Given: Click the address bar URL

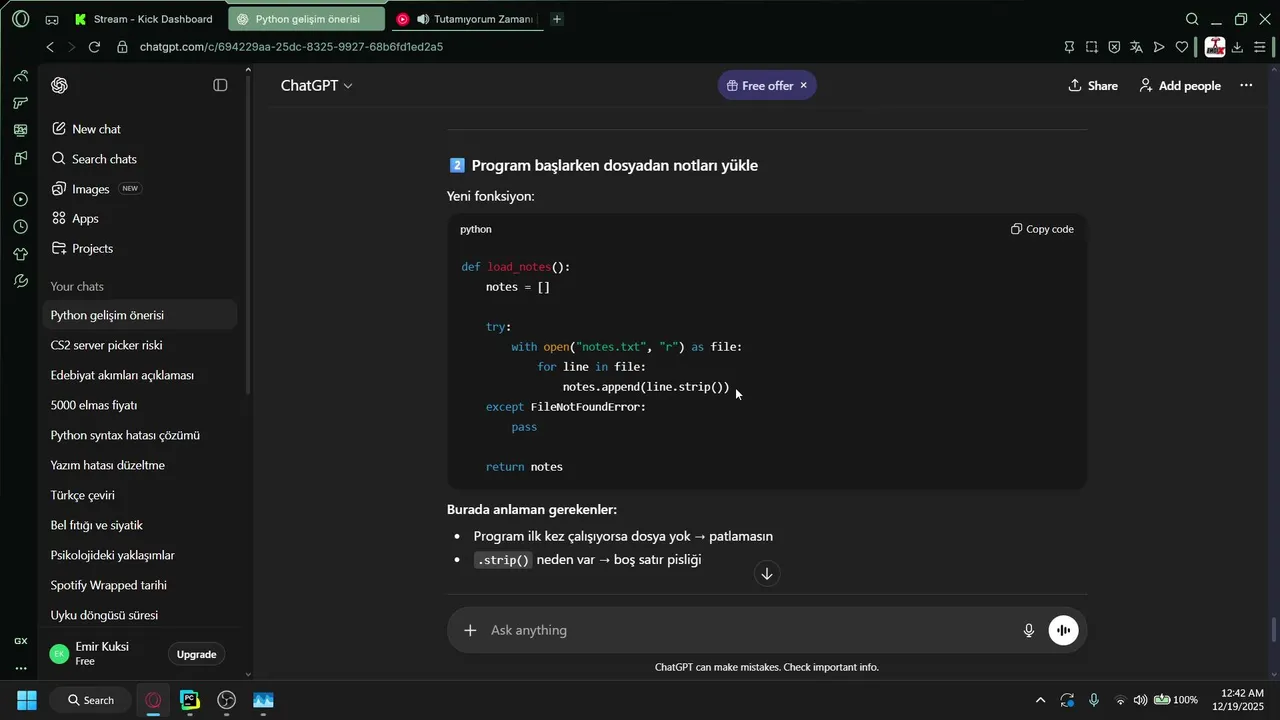Looking at the screenshot, I should tap(291, 47).
